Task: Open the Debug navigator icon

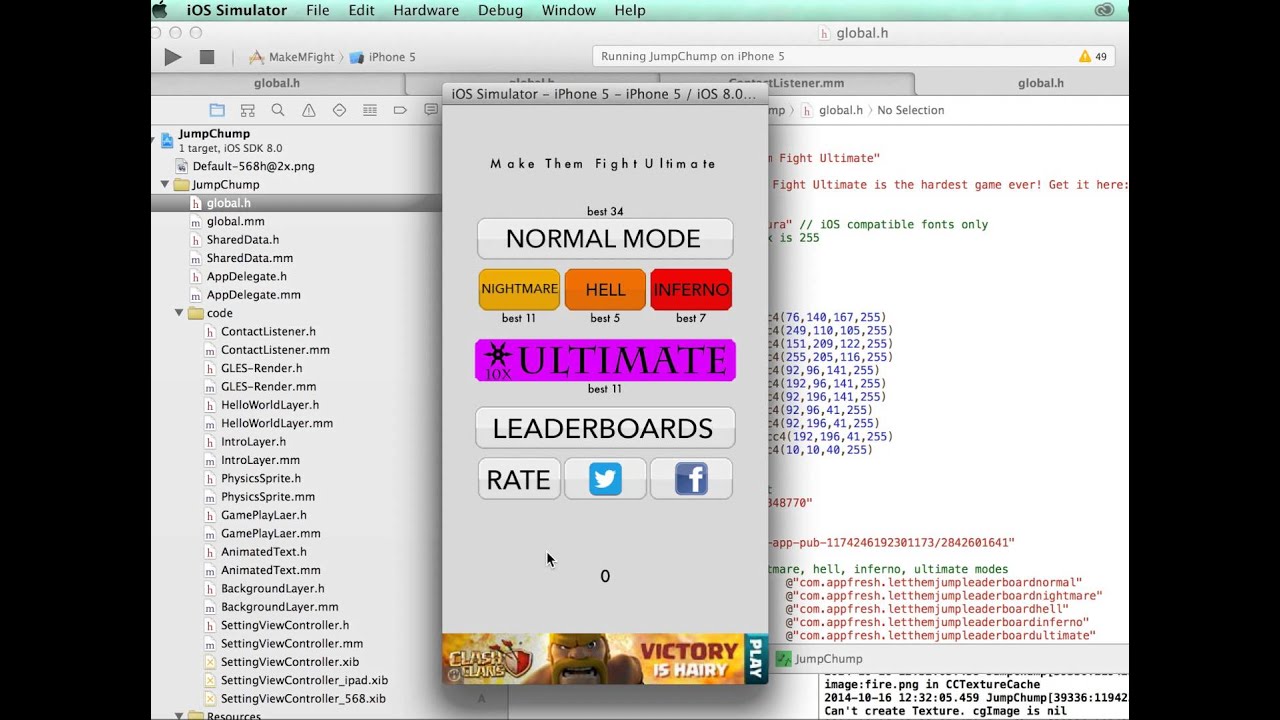Action: 370,110
